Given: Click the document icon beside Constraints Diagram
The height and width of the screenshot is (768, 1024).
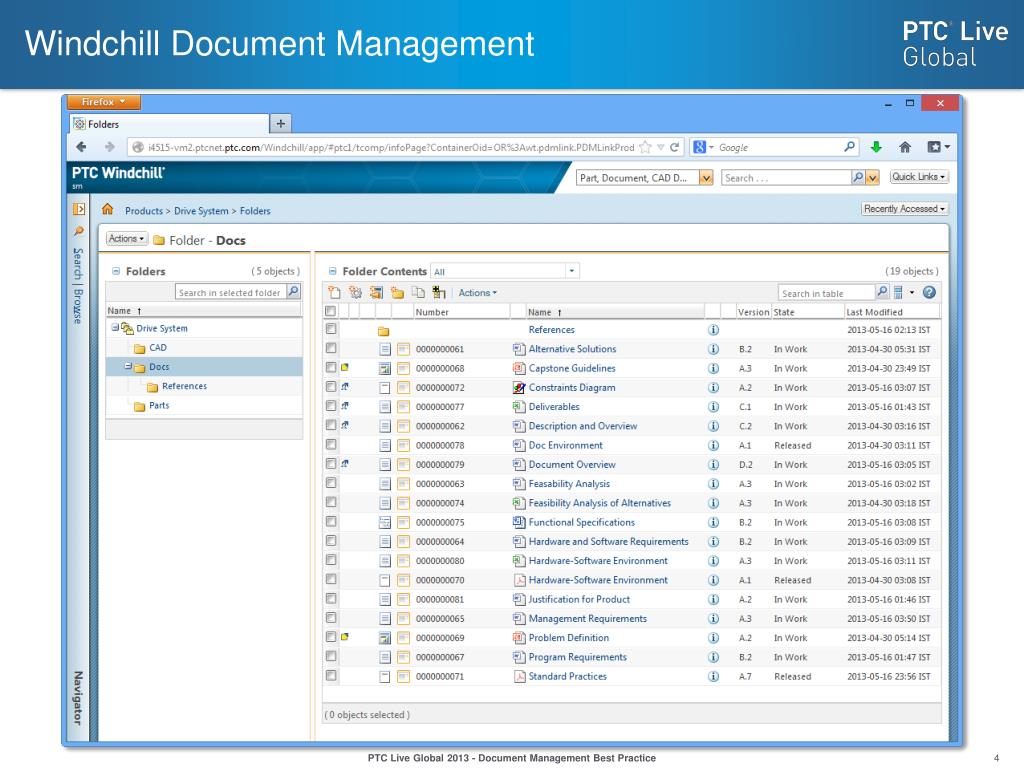Looking at the screenshot, I should point(519,387).
